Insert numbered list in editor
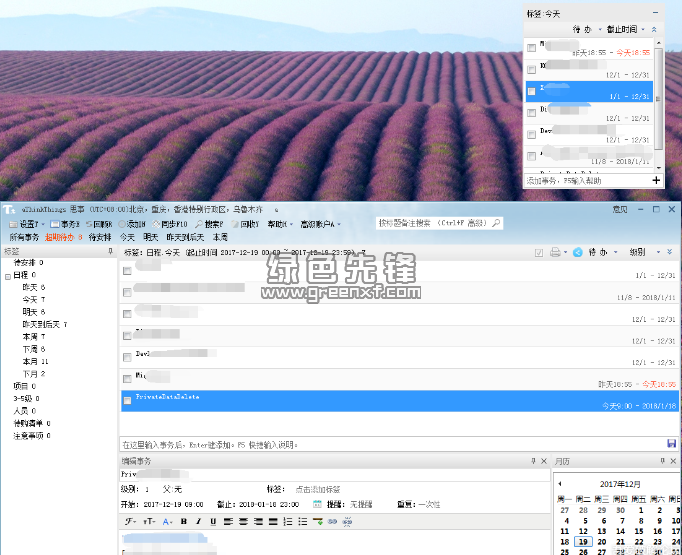682x555 pixels. 288,522
